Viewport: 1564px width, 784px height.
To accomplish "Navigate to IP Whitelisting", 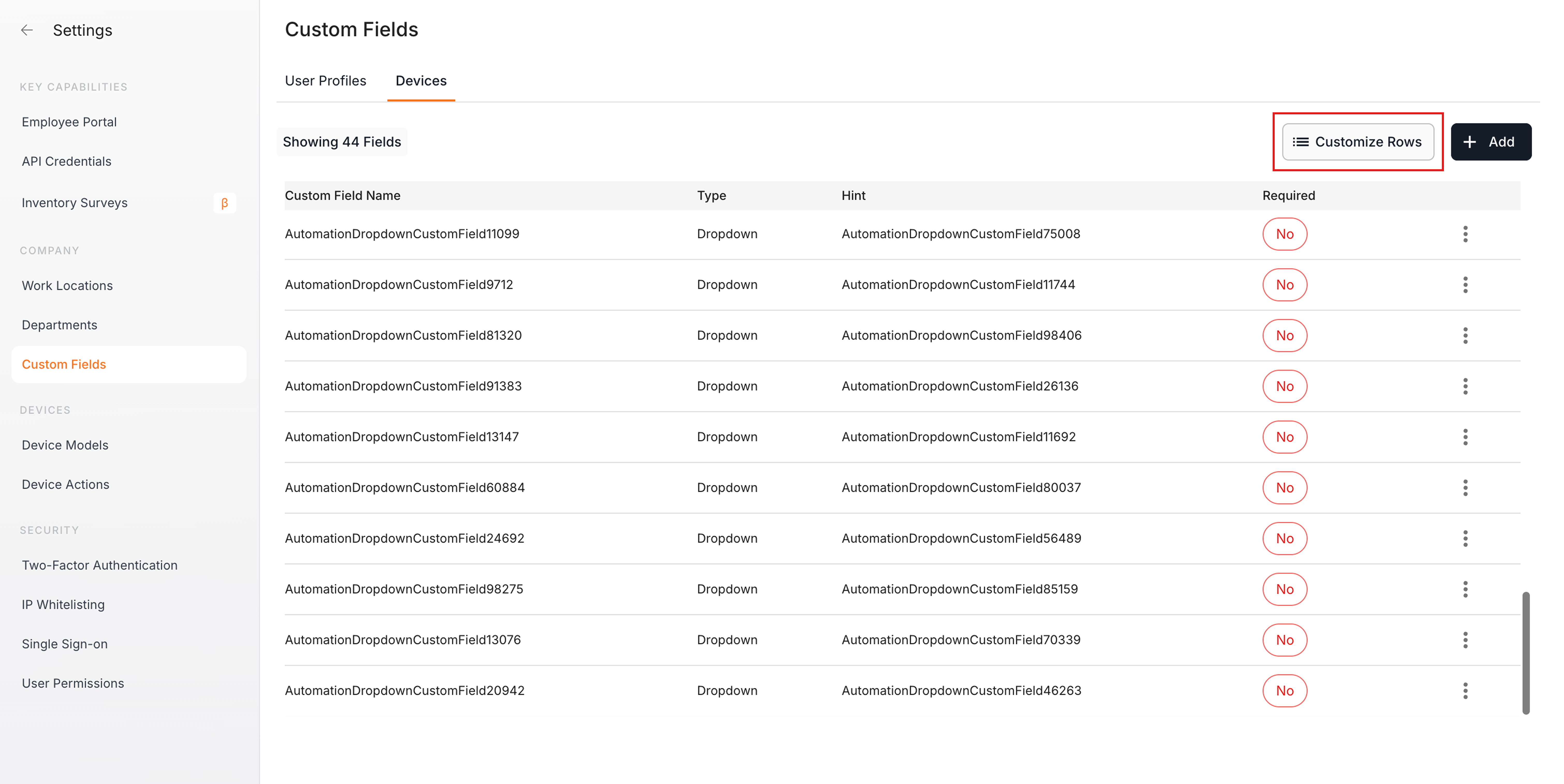I will point(63,605).
